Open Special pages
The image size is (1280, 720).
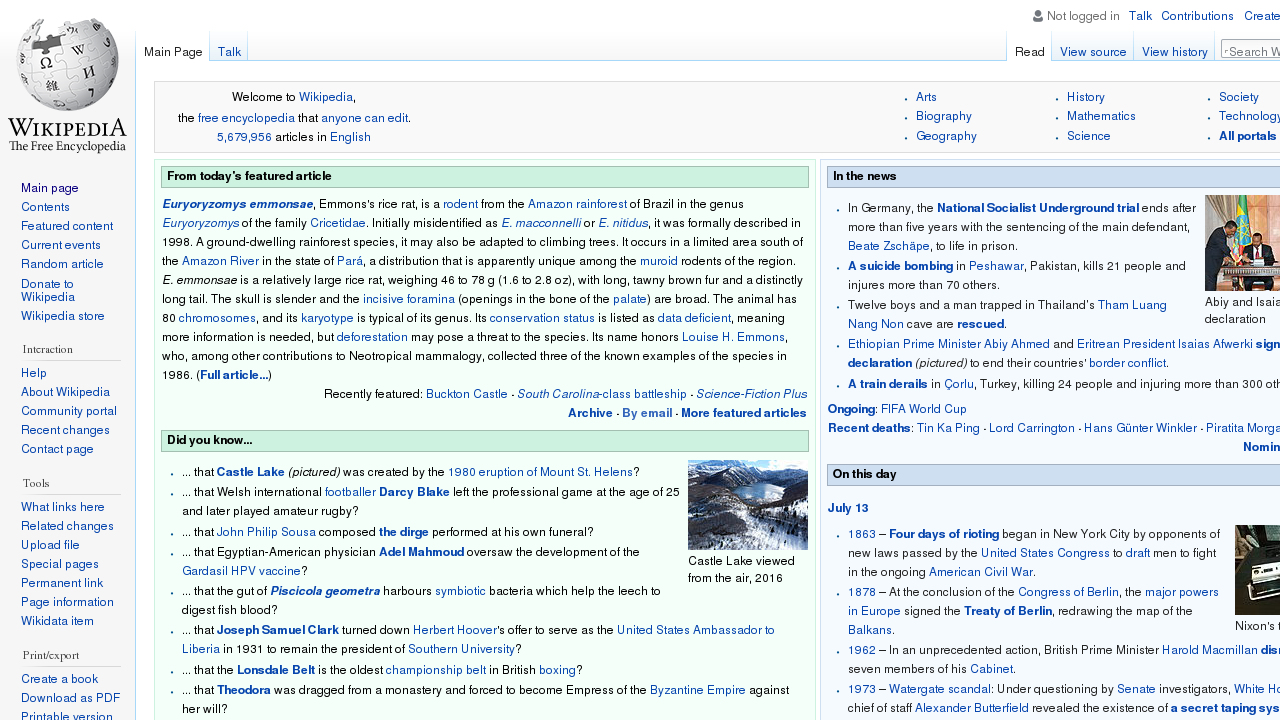[60, 564]
